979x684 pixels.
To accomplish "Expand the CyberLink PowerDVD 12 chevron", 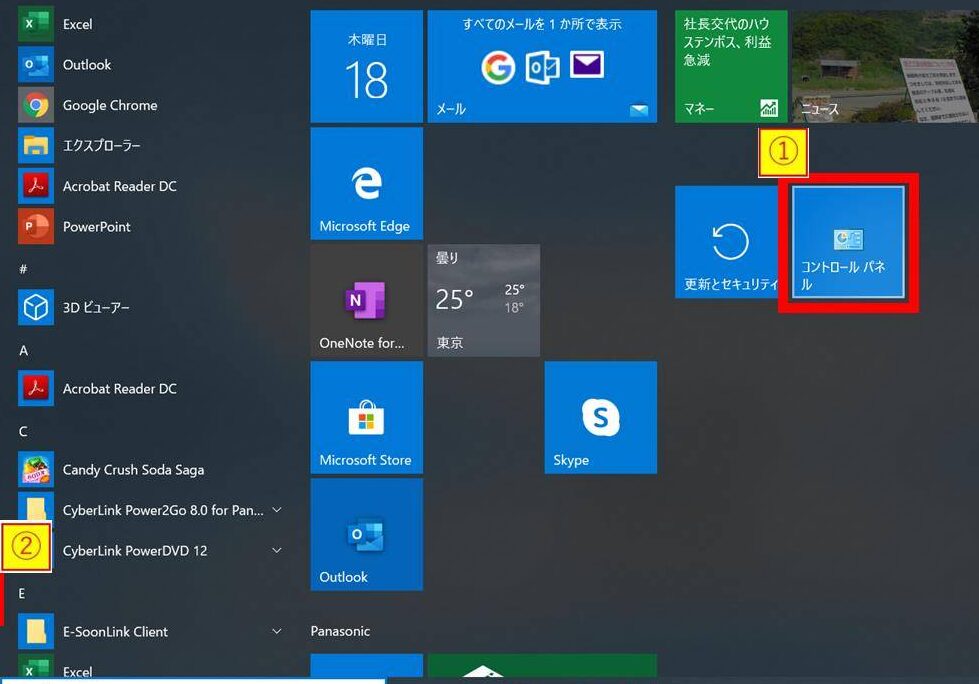I will [277, 550].
